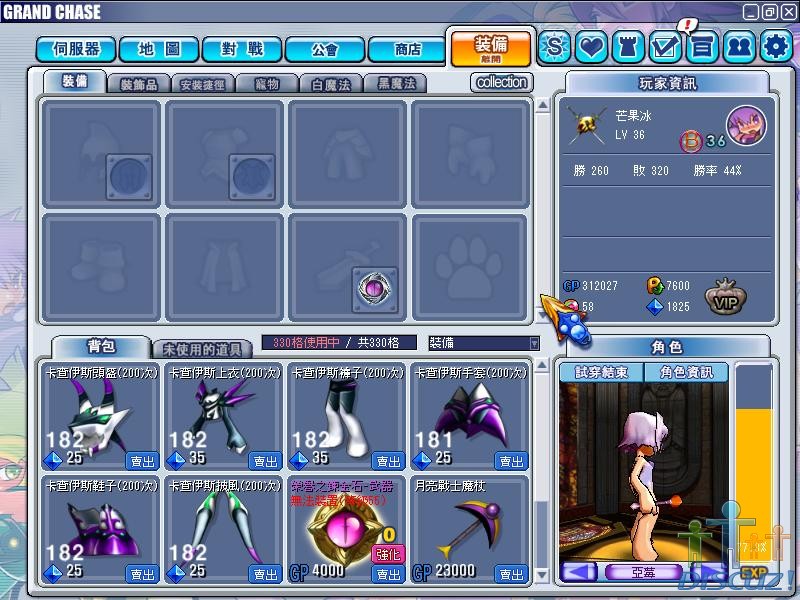Sell the 卡查伊斯頭盔 helmet
The width and height of the screenshot is (800, 600).
(x=142, y=461)
